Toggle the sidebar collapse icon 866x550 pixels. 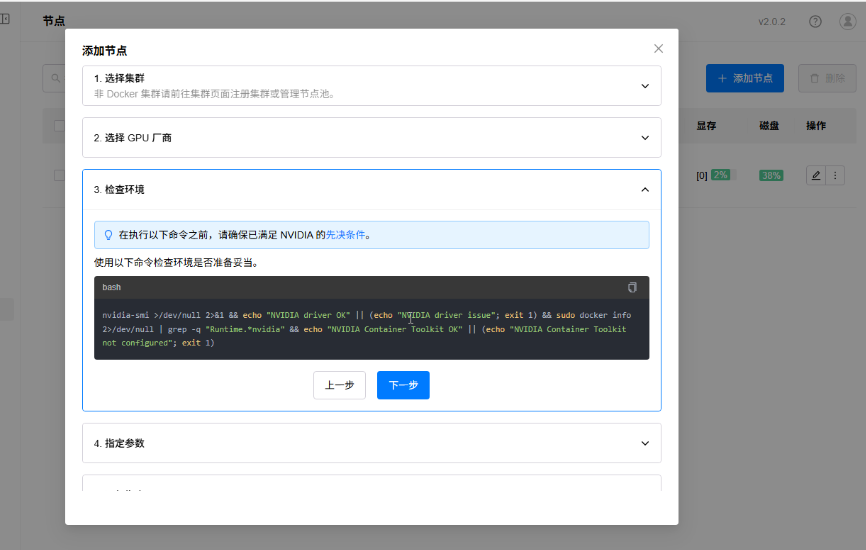5,19
